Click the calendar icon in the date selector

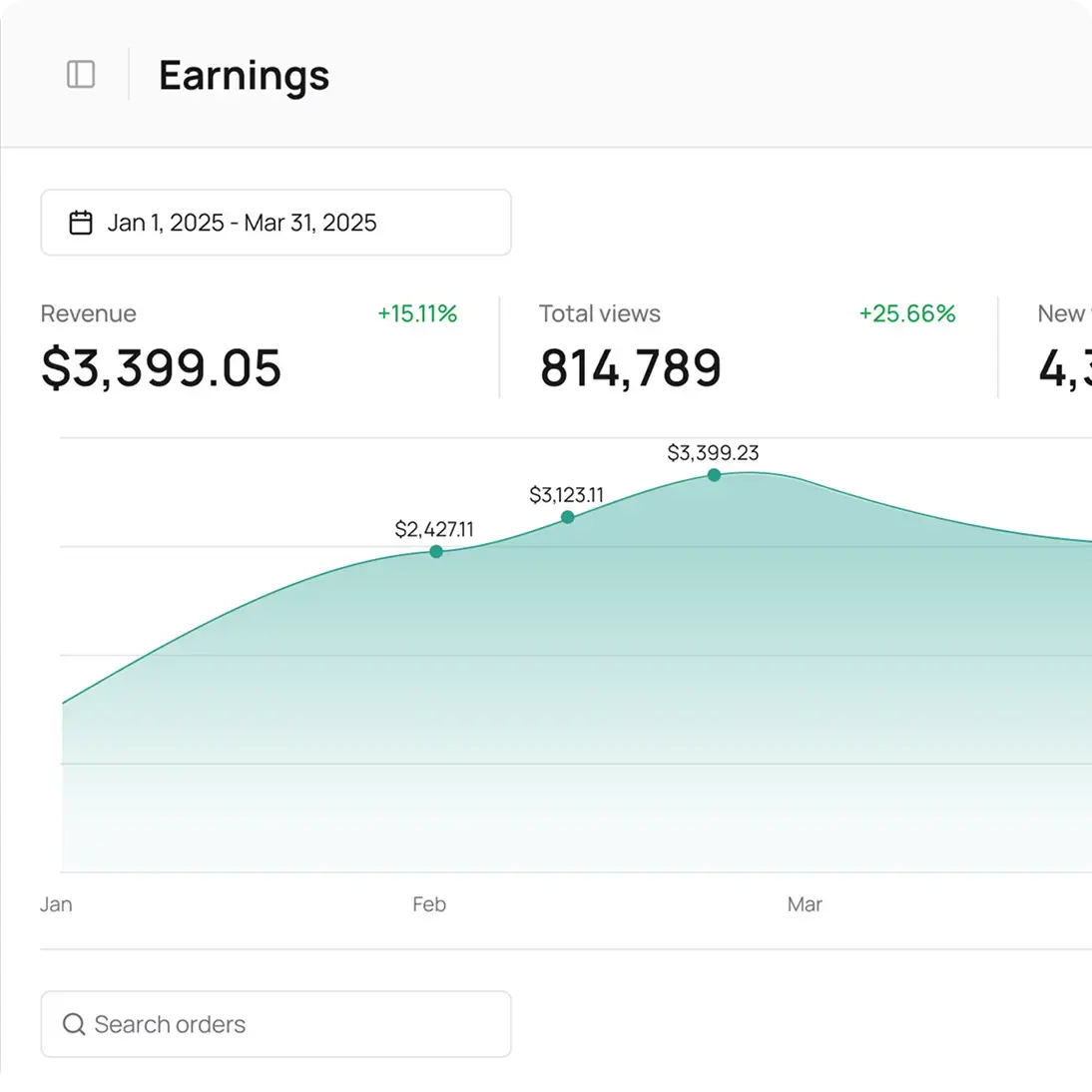pos(82,223)
